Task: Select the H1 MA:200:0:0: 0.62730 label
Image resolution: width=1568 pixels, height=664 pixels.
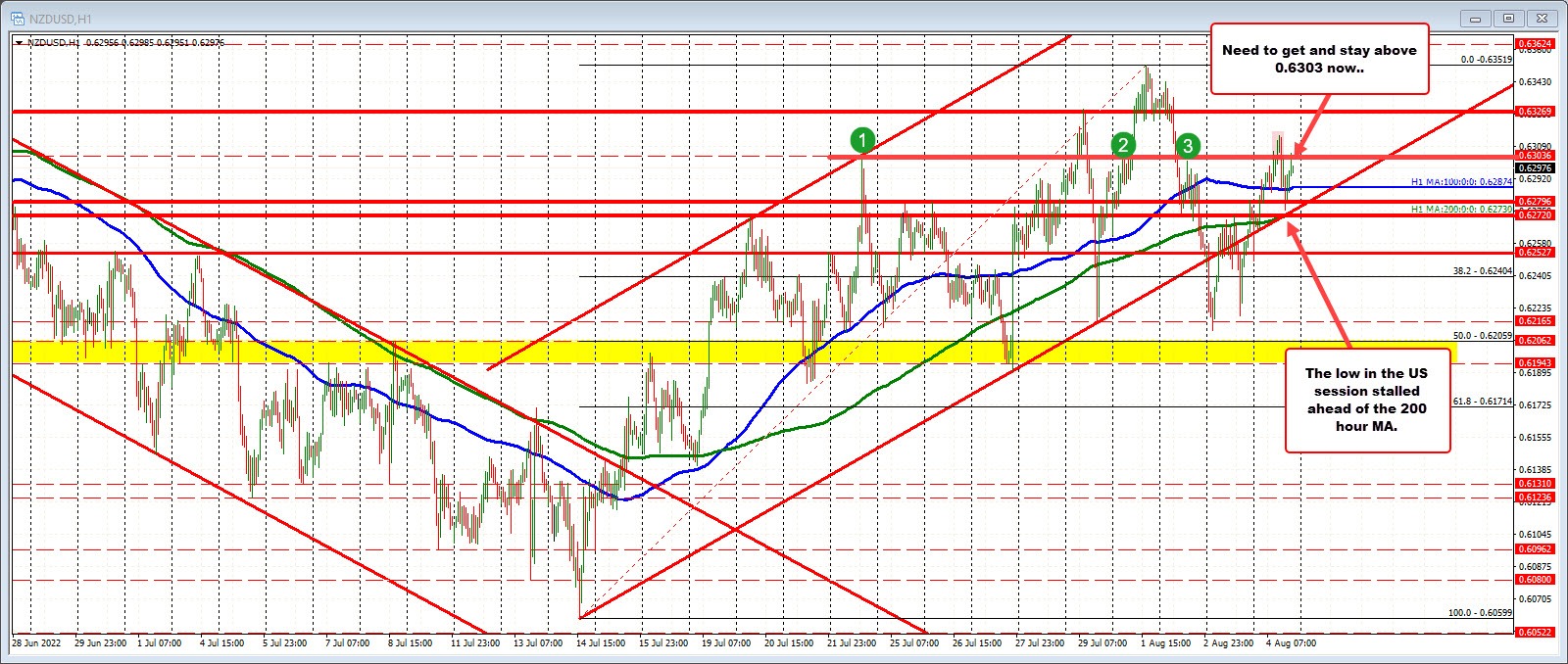Action: [x=1461, y=209]
